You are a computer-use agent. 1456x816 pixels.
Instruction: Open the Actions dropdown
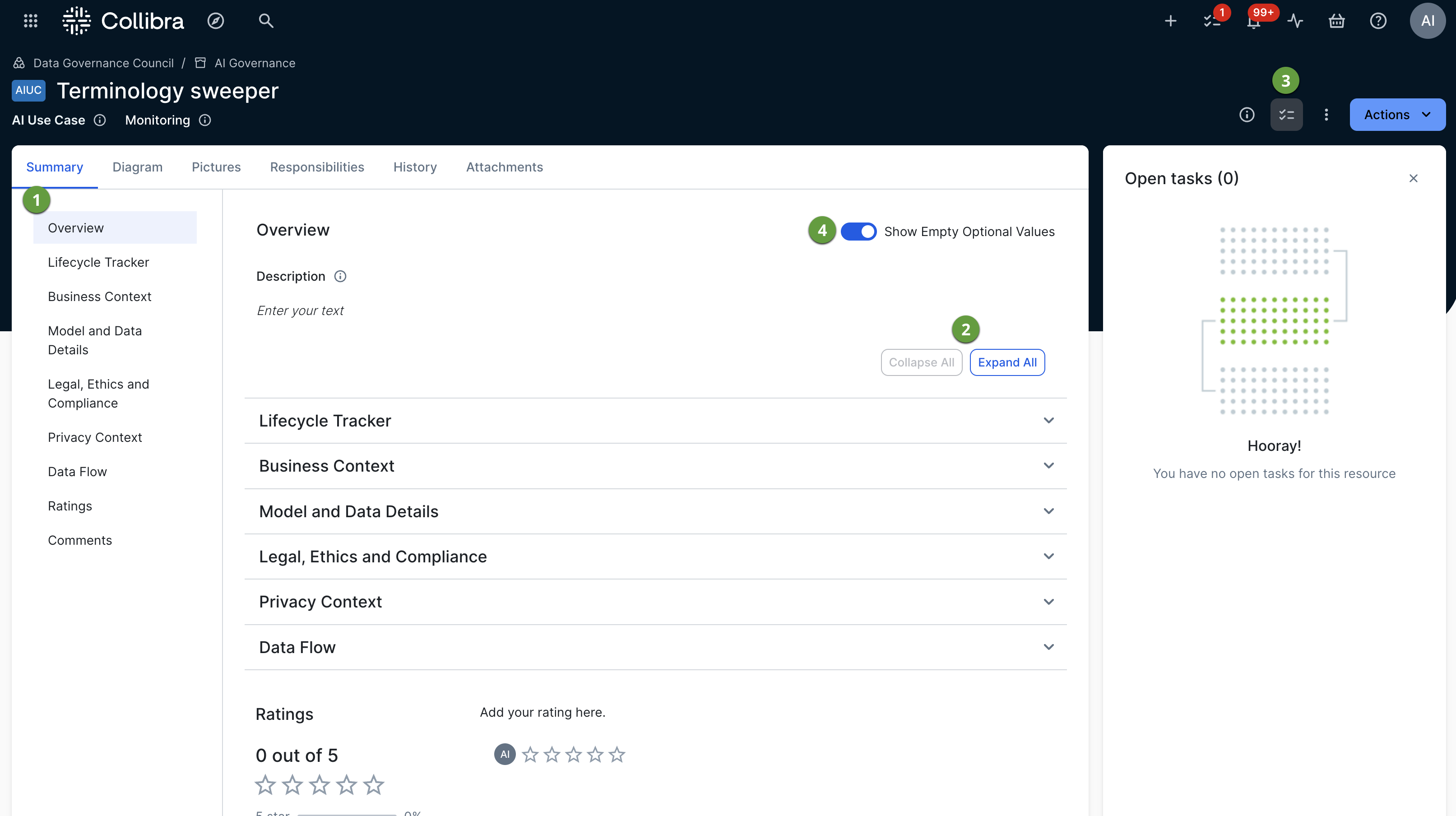pos(1397,115)
